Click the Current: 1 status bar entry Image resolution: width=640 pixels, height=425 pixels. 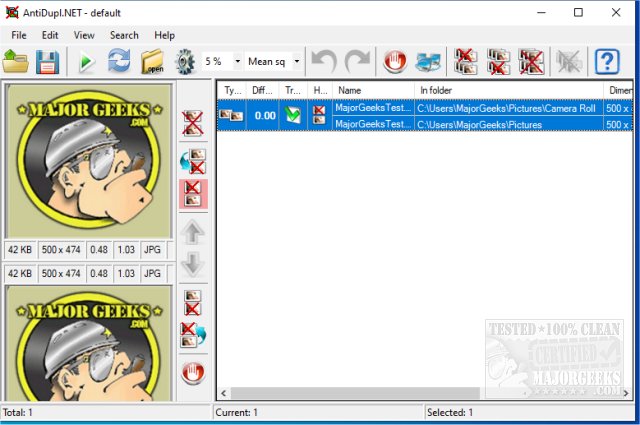237,412
